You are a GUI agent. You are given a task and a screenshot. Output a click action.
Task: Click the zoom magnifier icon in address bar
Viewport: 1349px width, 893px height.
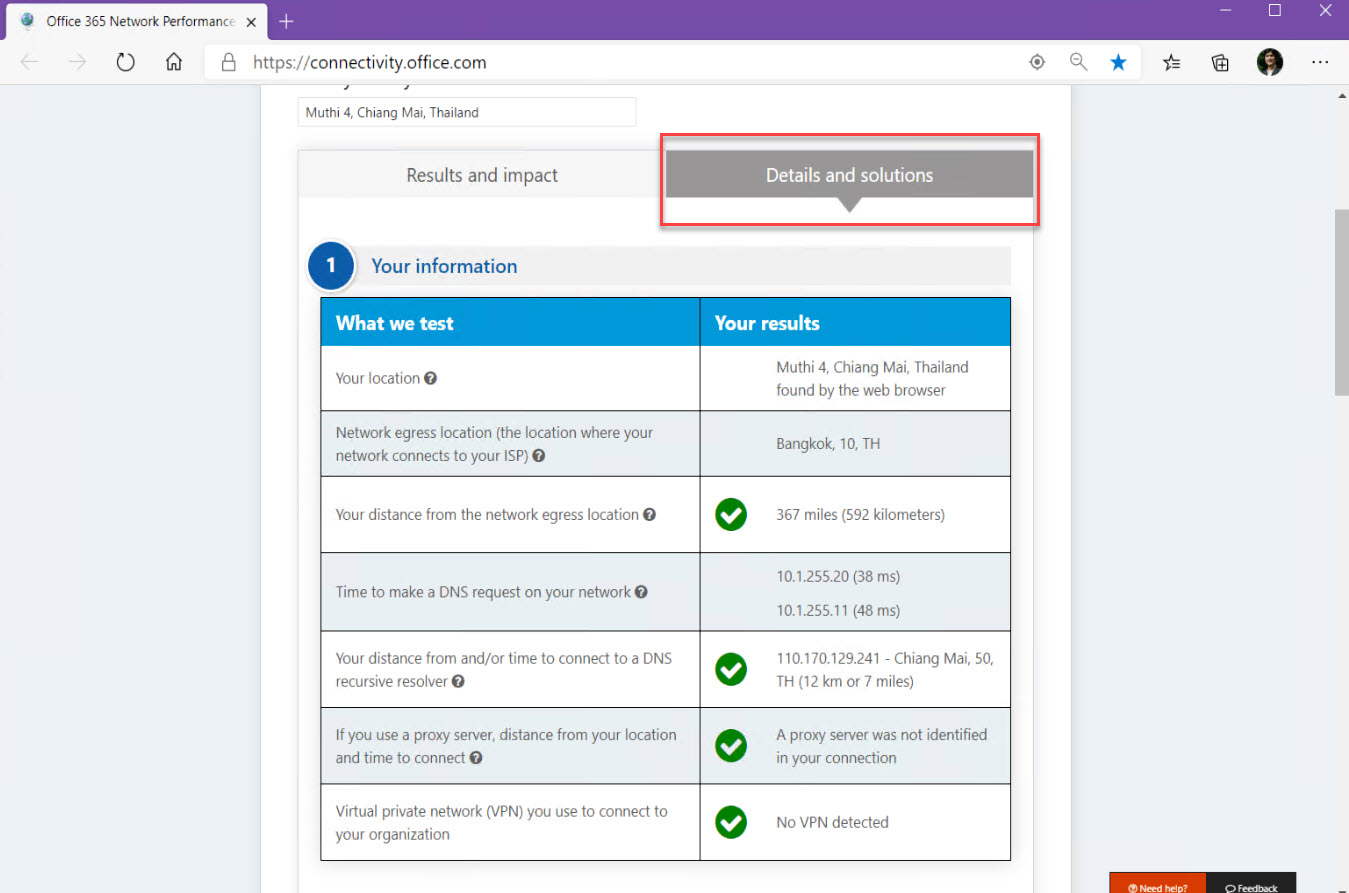[1078, 63]
